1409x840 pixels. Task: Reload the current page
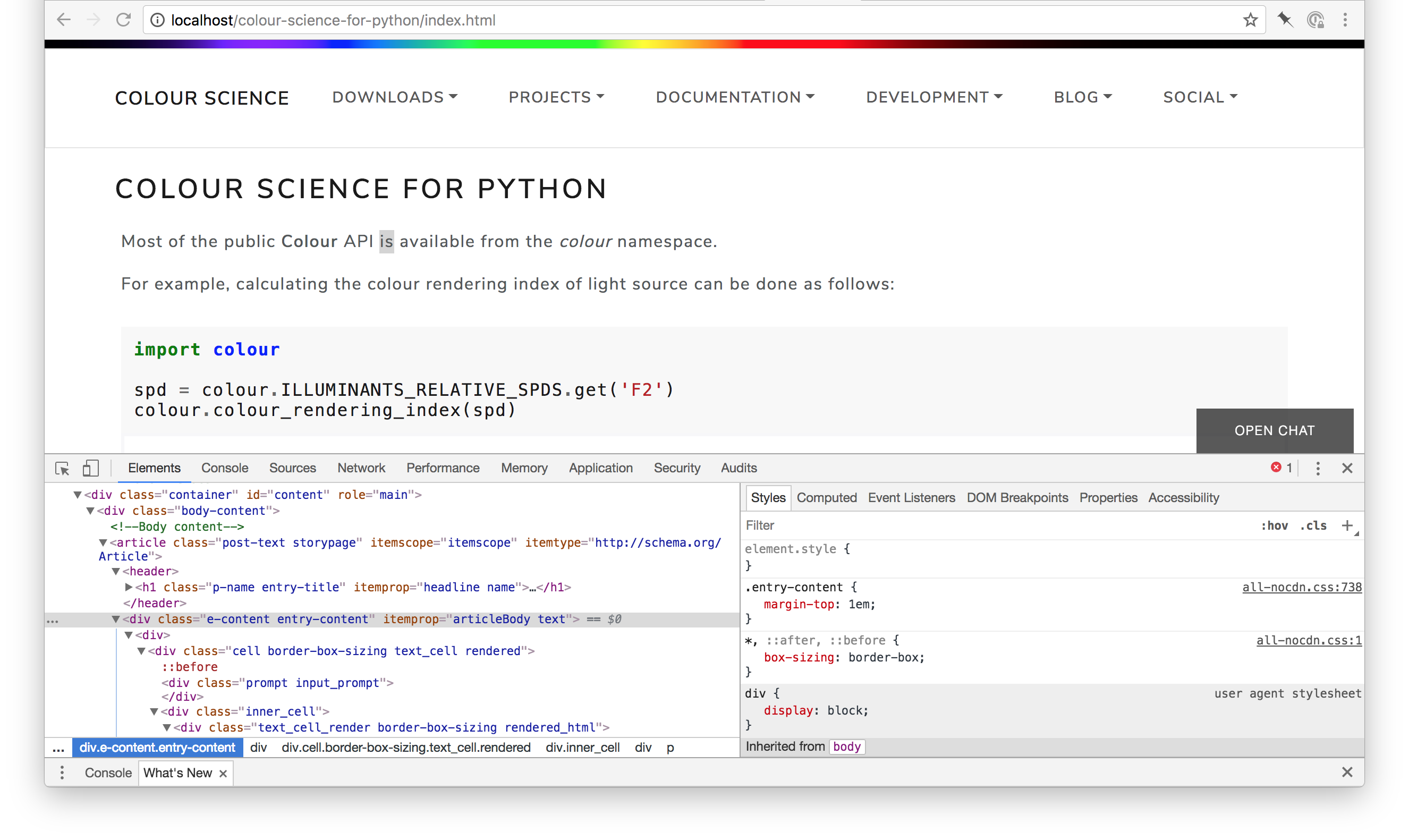[x=123, y=20]
